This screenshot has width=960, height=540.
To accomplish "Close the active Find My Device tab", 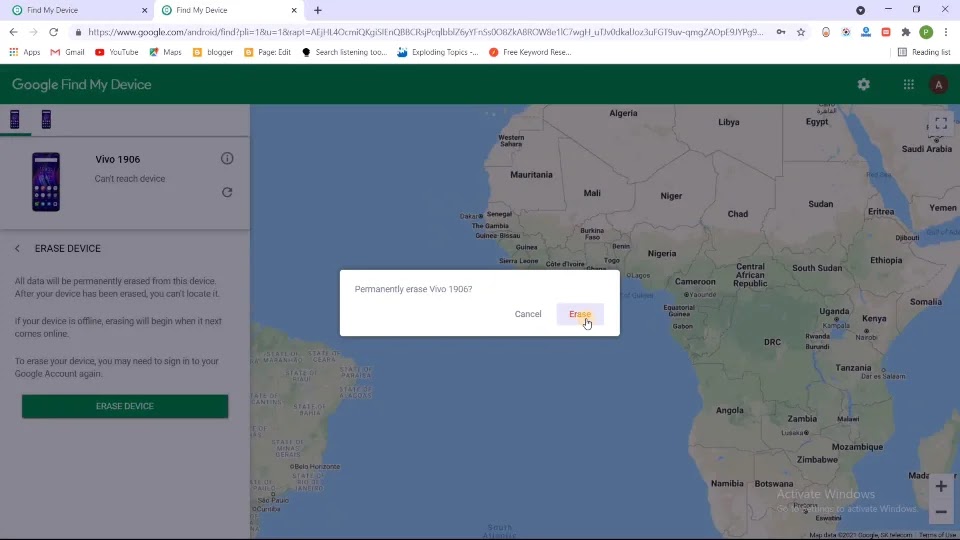I will (294, 10).
